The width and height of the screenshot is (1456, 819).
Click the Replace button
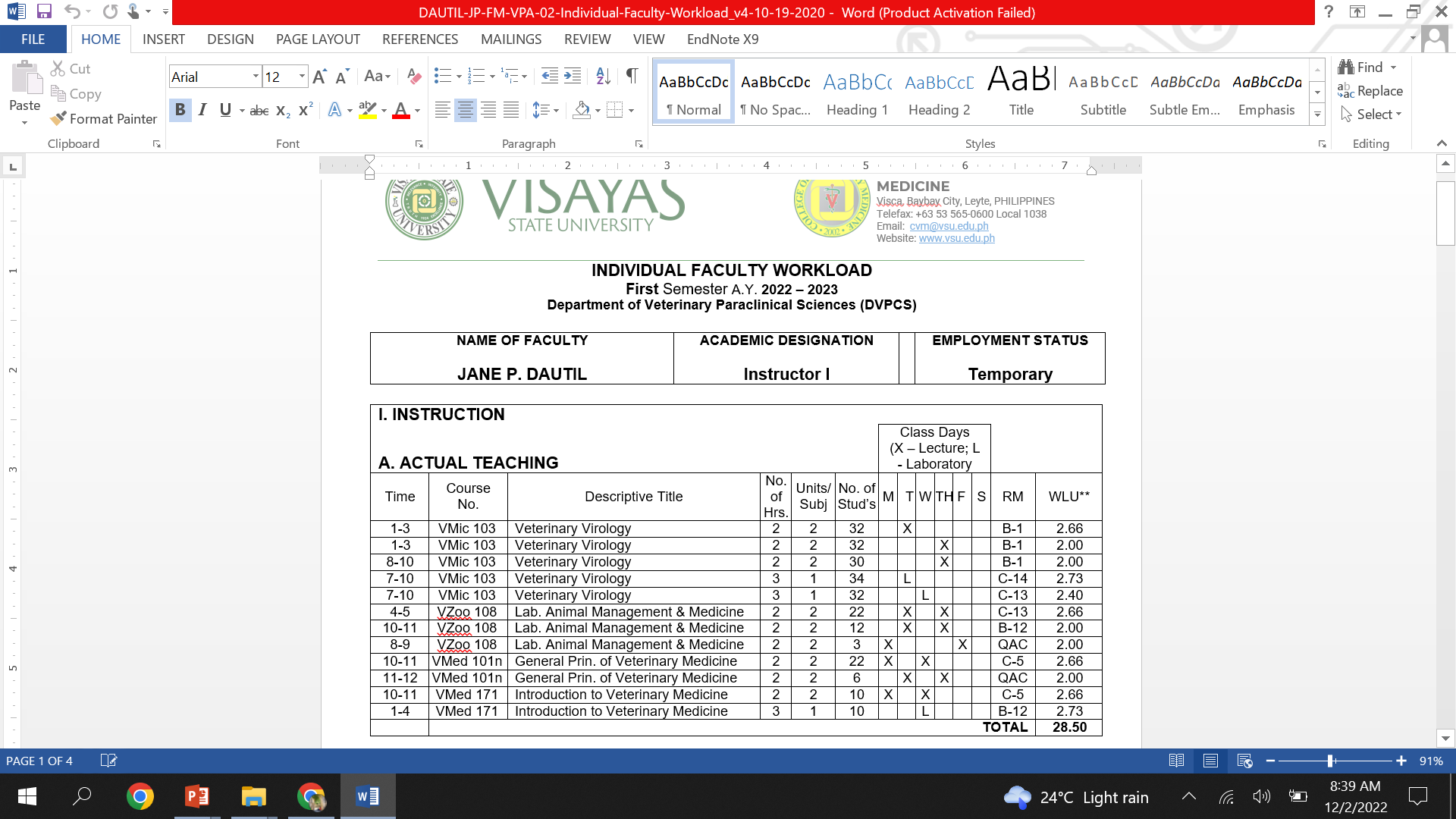point(1371,91)
